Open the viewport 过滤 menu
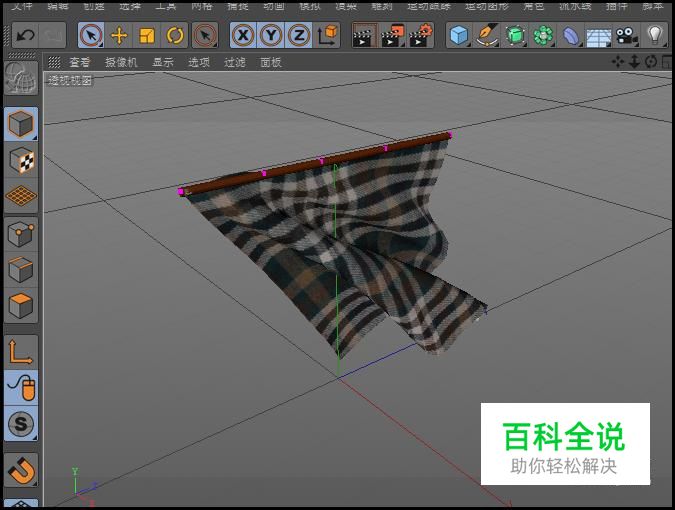The width and height of the screenshot is (675, 510). [x=235, y=62]
